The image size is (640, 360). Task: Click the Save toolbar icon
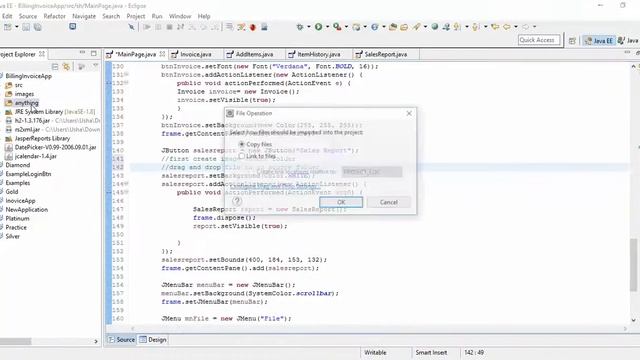pos(26,27)
